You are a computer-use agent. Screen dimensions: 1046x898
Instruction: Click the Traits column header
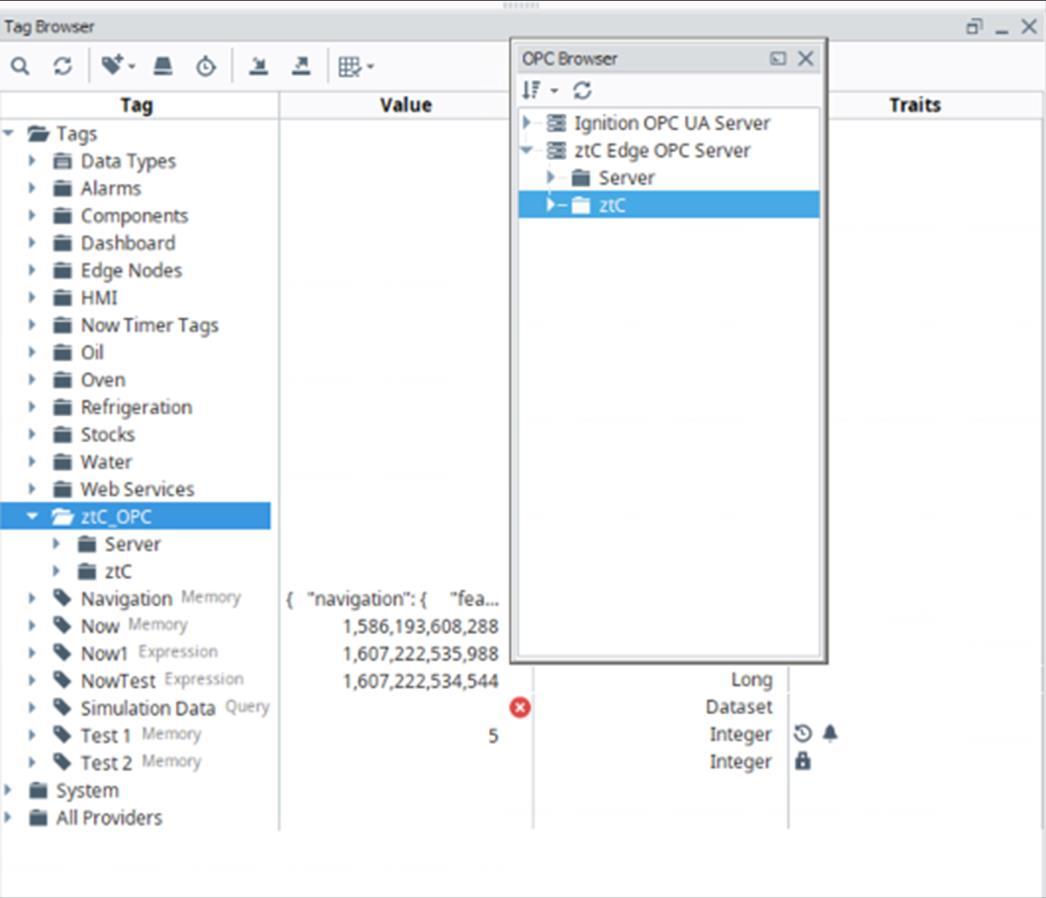click(915, 105)
